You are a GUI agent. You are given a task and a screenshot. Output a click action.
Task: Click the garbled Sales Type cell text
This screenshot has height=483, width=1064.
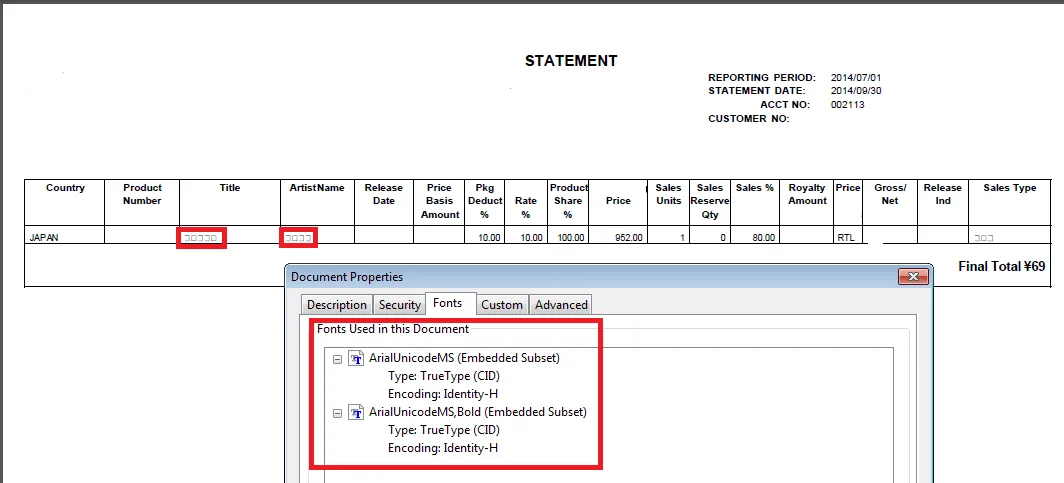tap(984, 238)
